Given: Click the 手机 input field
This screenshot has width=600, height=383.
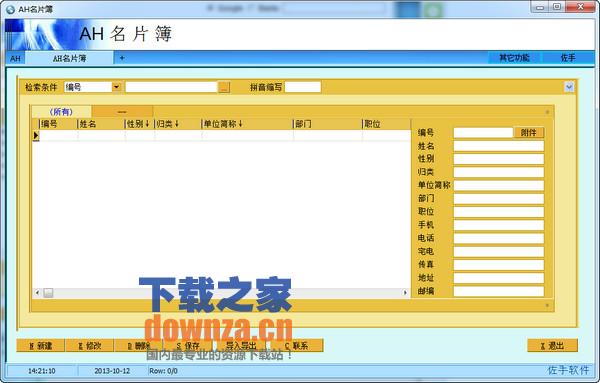Looking at the screenshot, I should (x=499, y=225).
